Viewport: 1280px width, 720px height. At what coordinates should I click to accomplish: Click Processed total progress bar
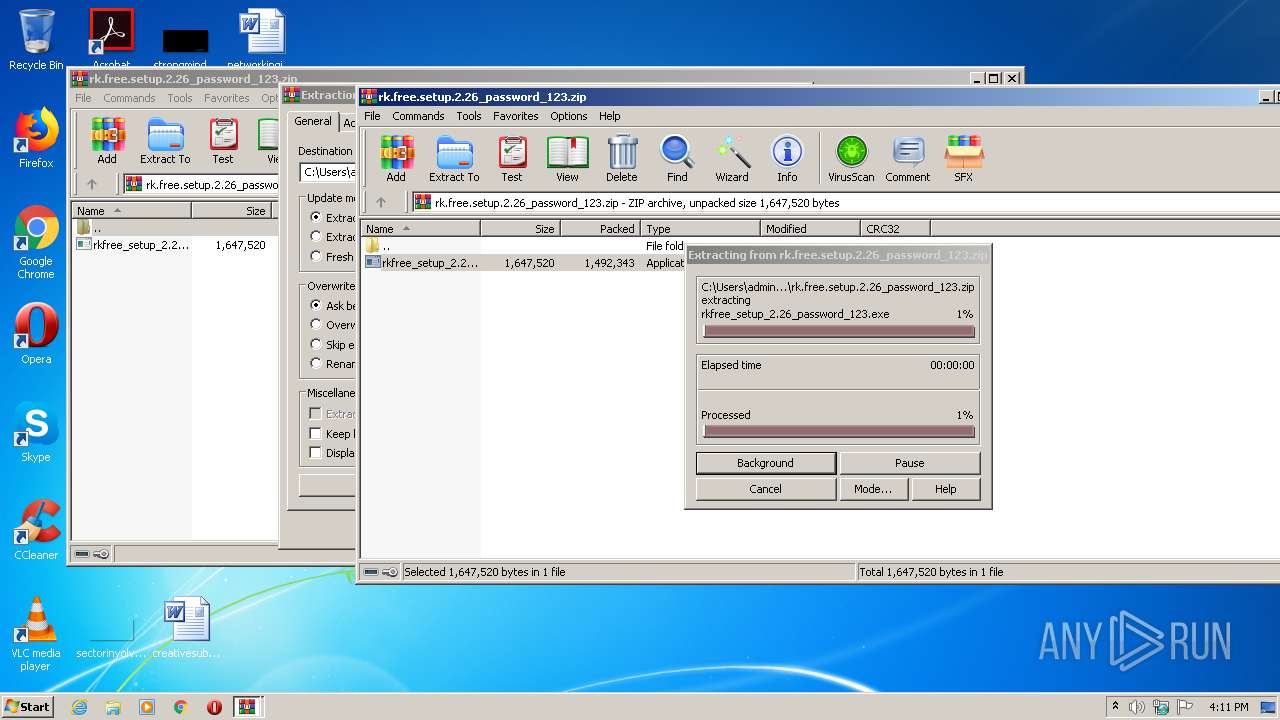[839, 432]
